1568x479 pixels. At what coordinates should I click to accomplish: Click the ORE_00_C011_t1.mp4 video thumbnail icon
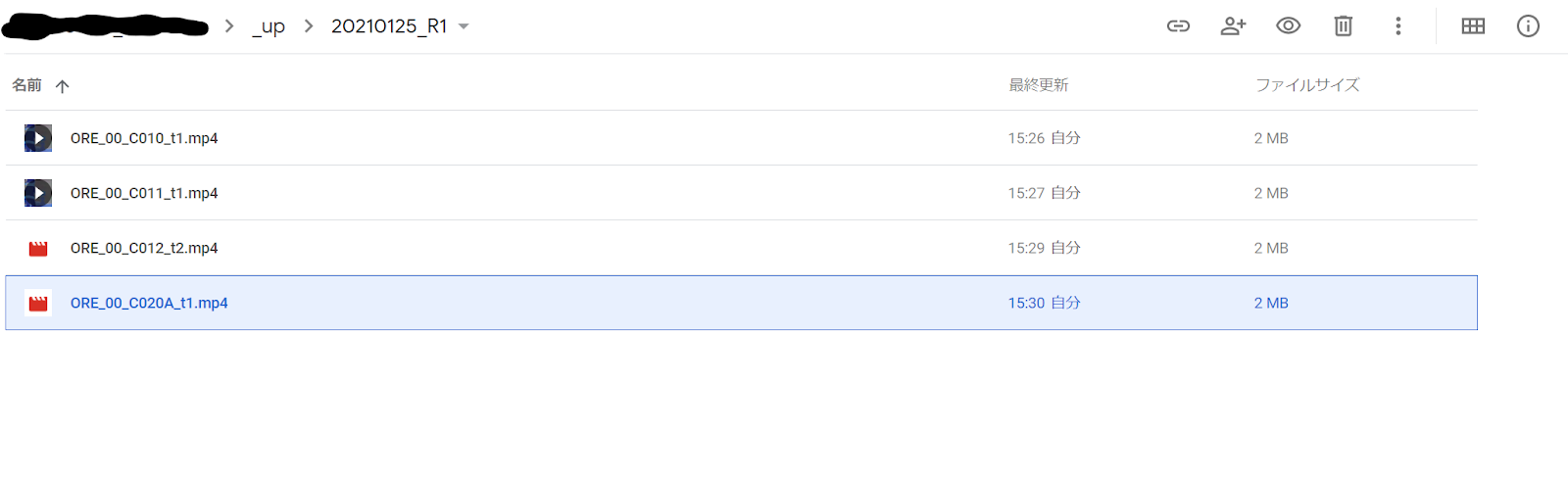(x=38, y=193)
